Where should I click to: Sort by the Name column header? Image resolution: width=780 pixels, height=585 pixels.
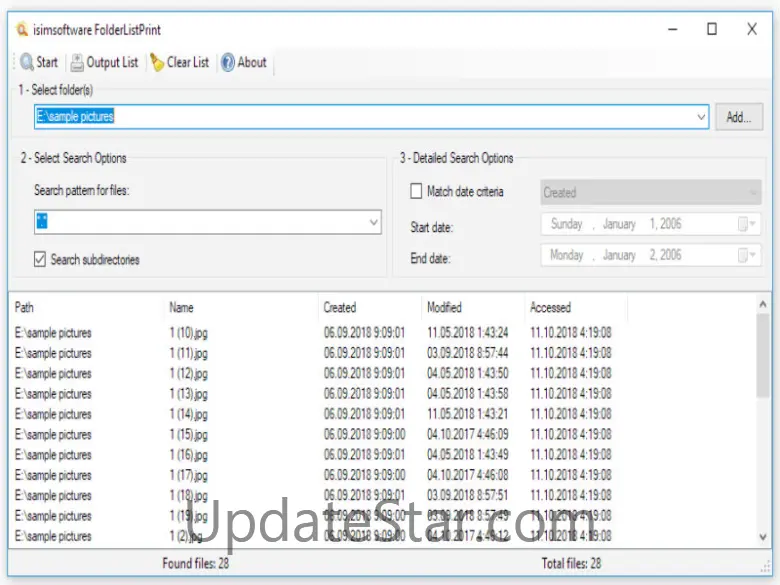click(x=181, y=307)
